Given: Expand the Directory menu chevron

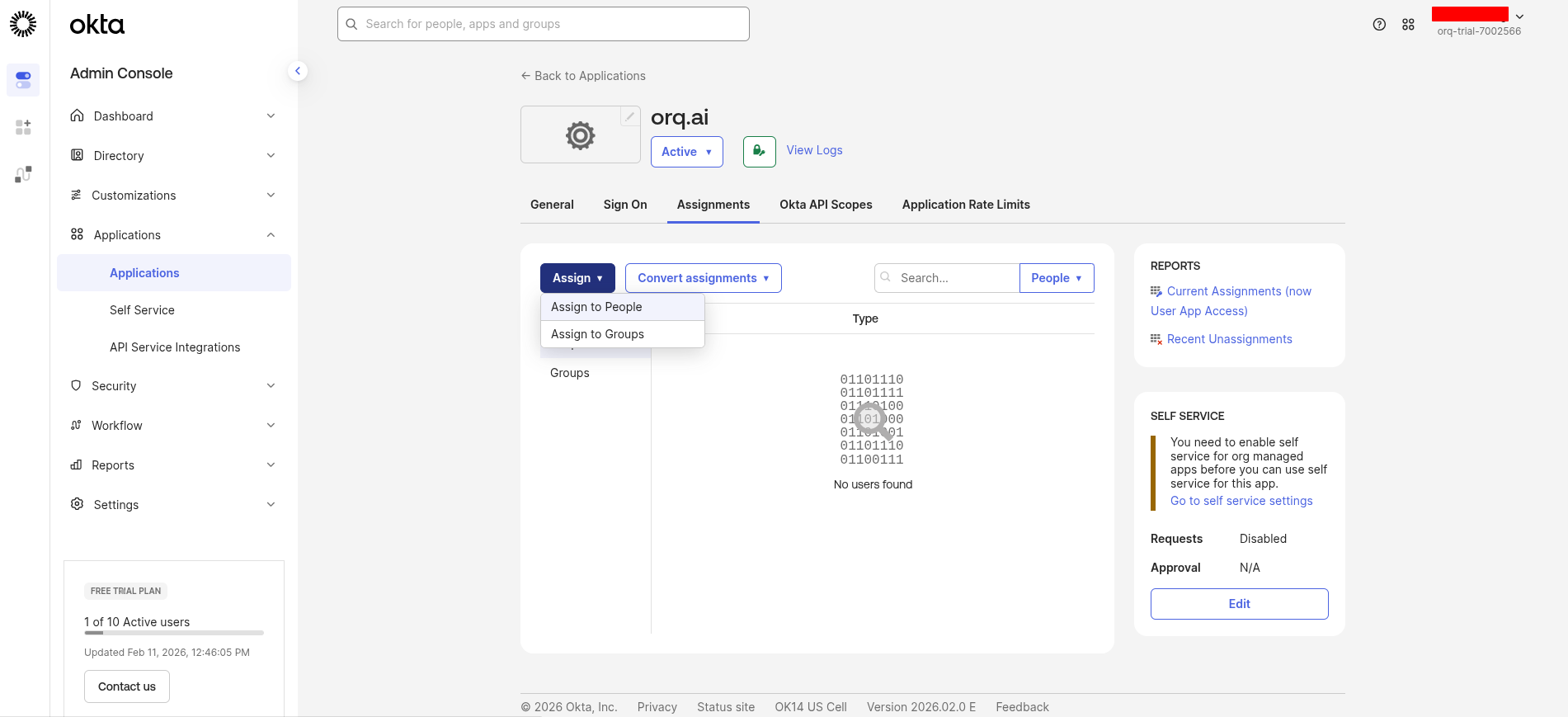Looking at the screenshot, I should (x=271, y=155).
